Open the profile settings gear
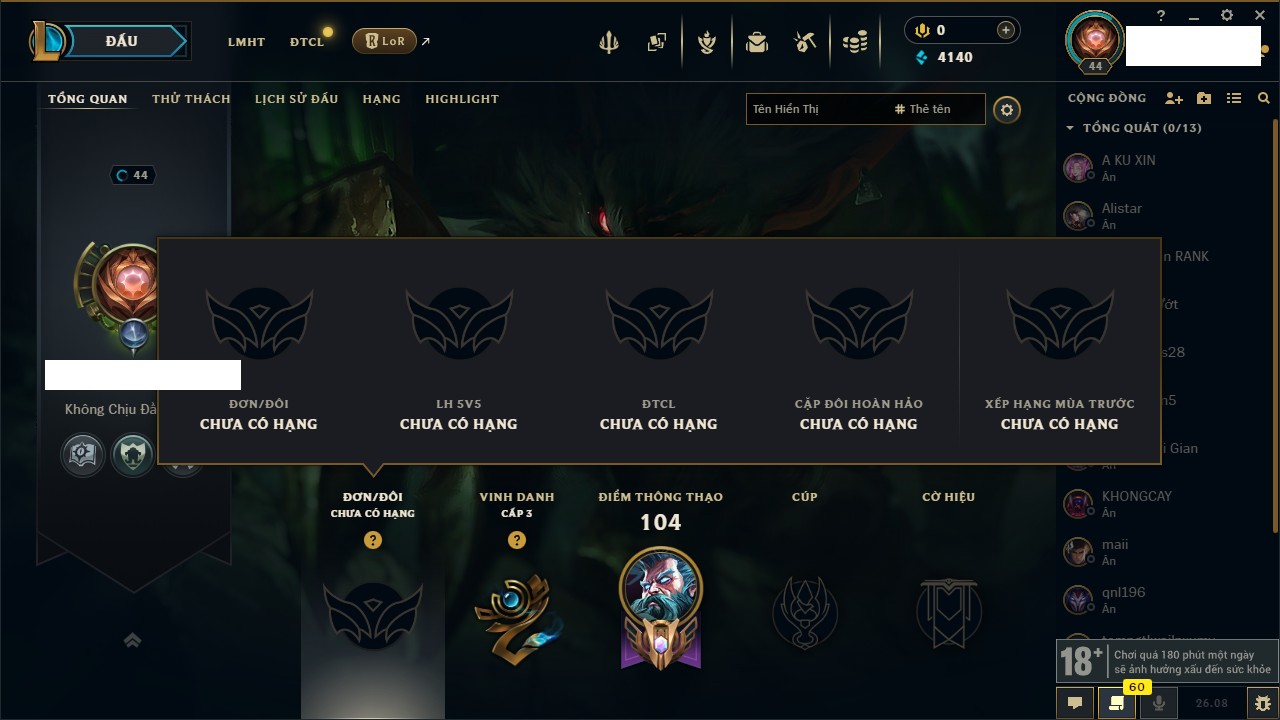The height and width of the screenshot is (720, 1280). [1007, 109]
